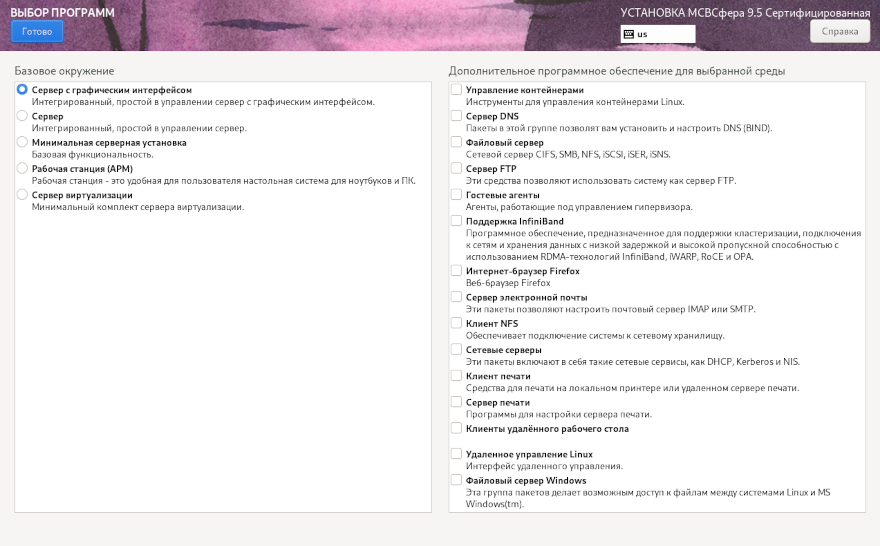Enable the Клиент NFS checkbox
This screenshot has width=880, height=546.
click(x=457, y=323)
